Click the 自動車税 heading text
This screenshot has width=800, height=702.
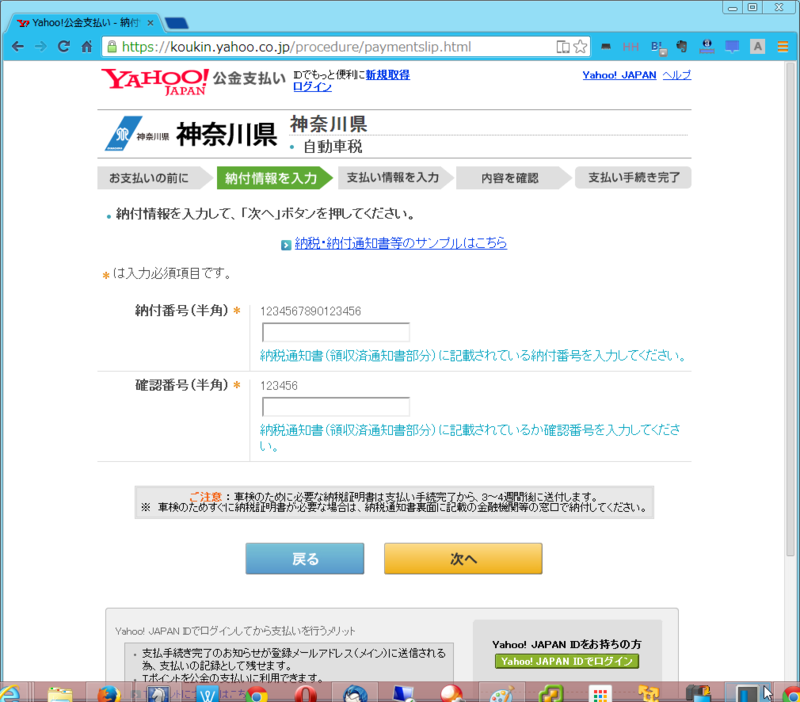[332, 147]
